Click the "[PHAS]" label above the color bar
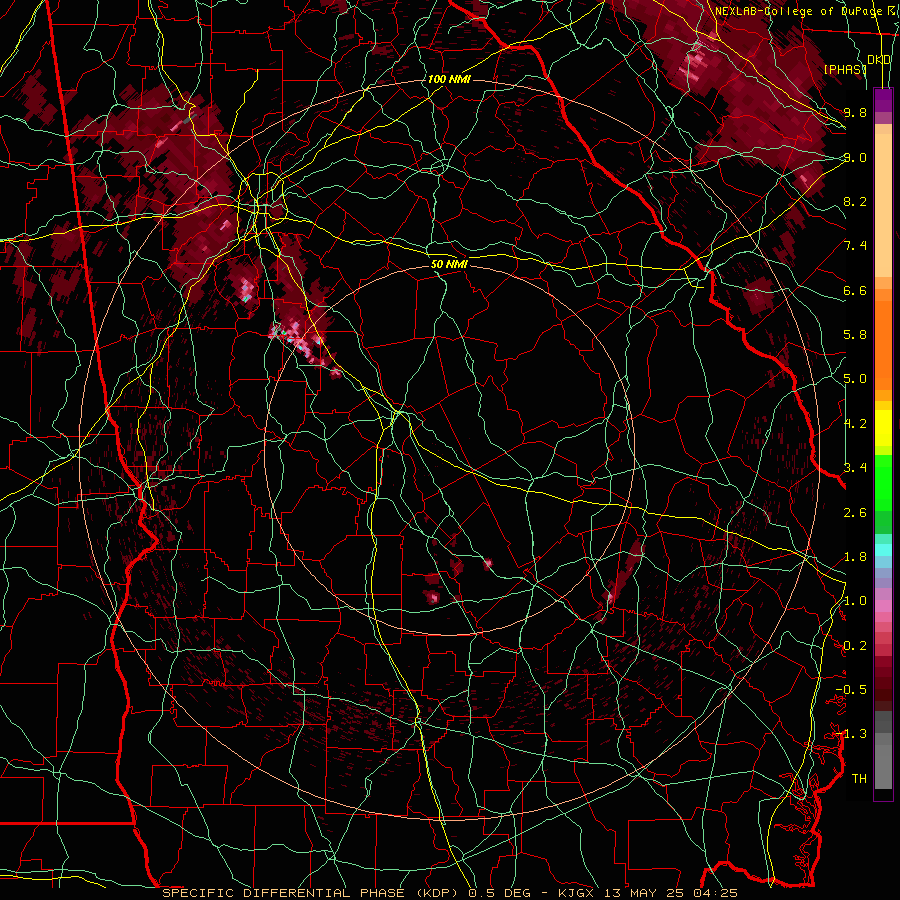The image size is (900, 900). click(845, 69)
